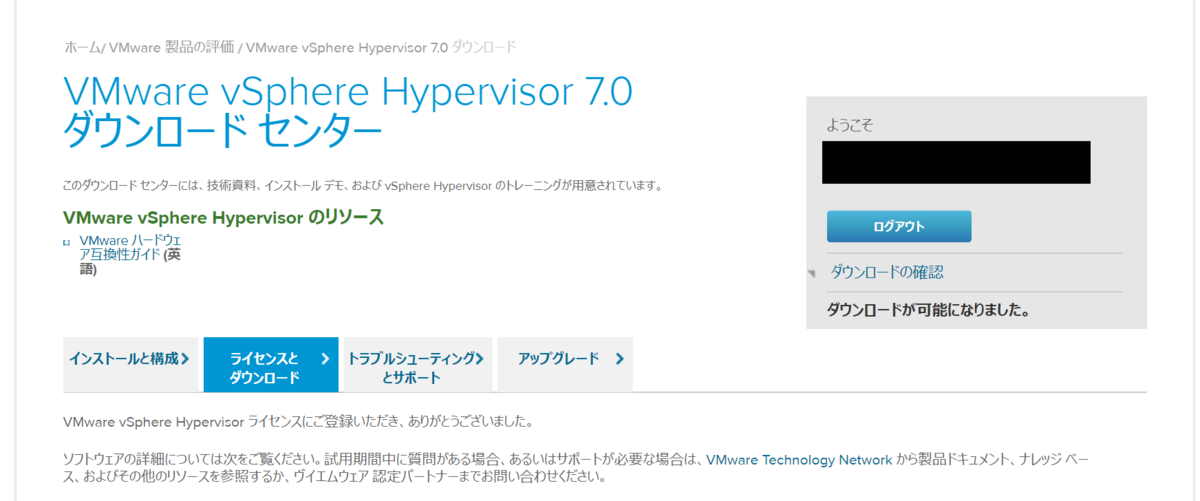1200x501 pixels.
Task: Click the ダウンロードが可能になりました。 status text
Action: coord(929,310)
